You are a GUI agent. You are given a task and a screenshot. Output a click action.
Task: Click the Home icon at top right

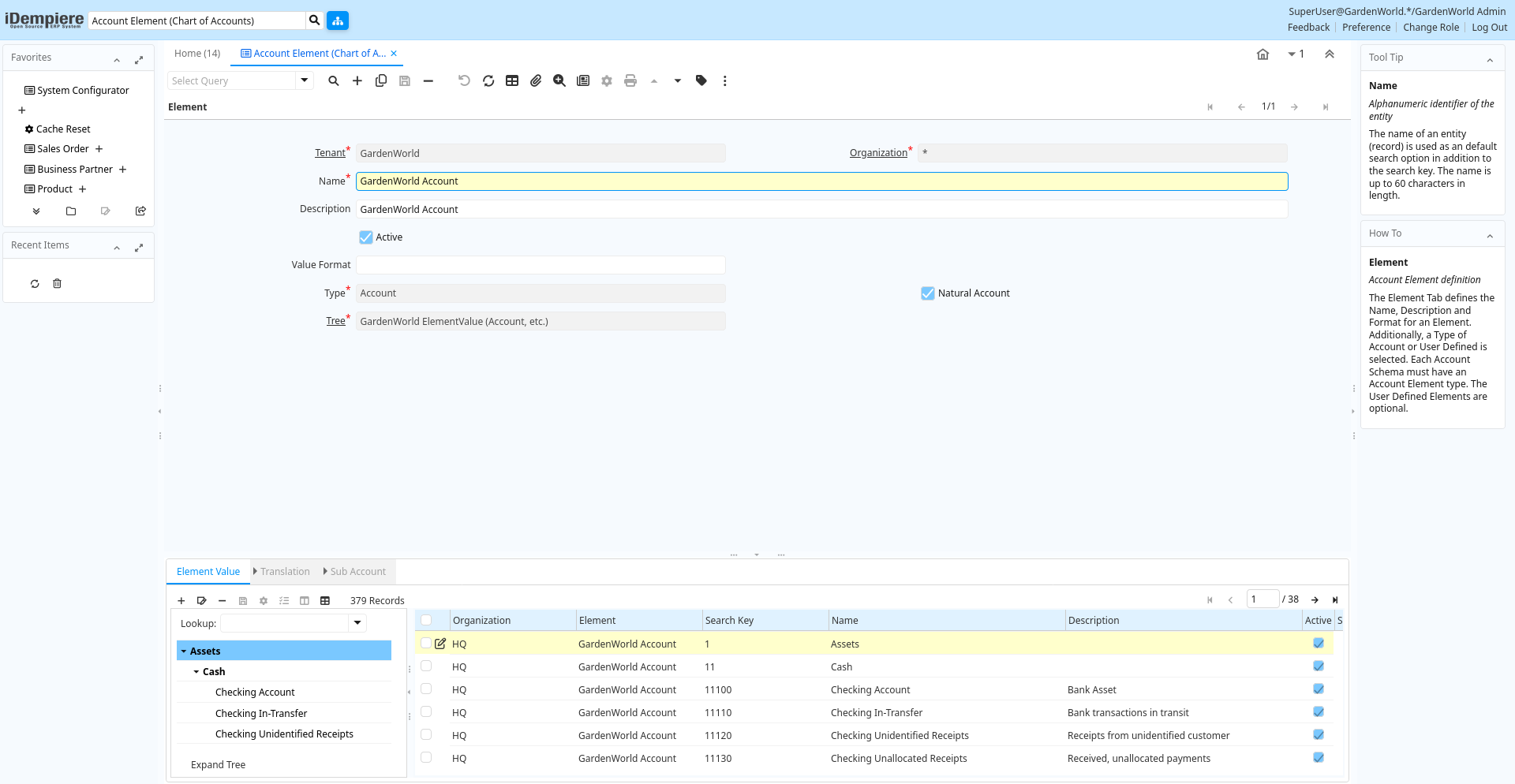[1262, 54]
